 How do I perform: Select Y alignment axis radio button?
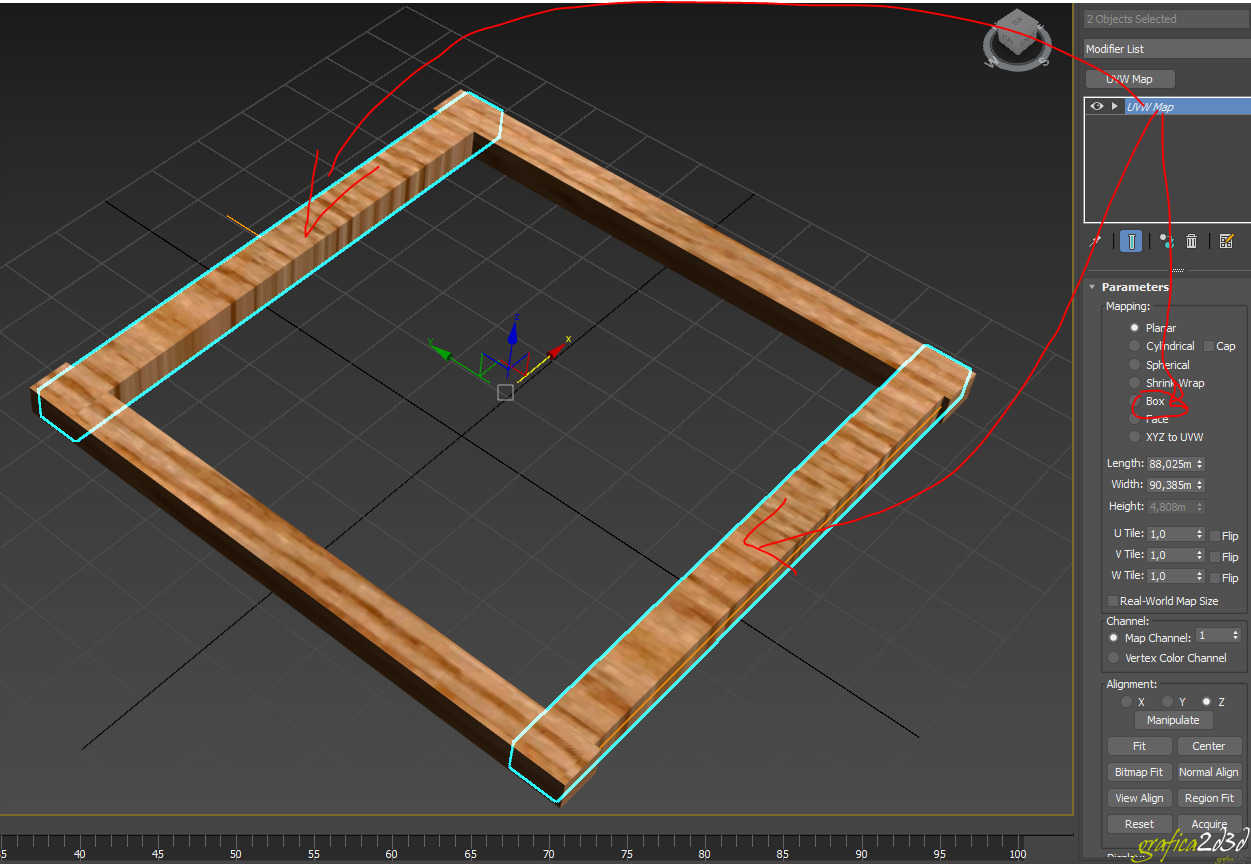(1167, 702)
